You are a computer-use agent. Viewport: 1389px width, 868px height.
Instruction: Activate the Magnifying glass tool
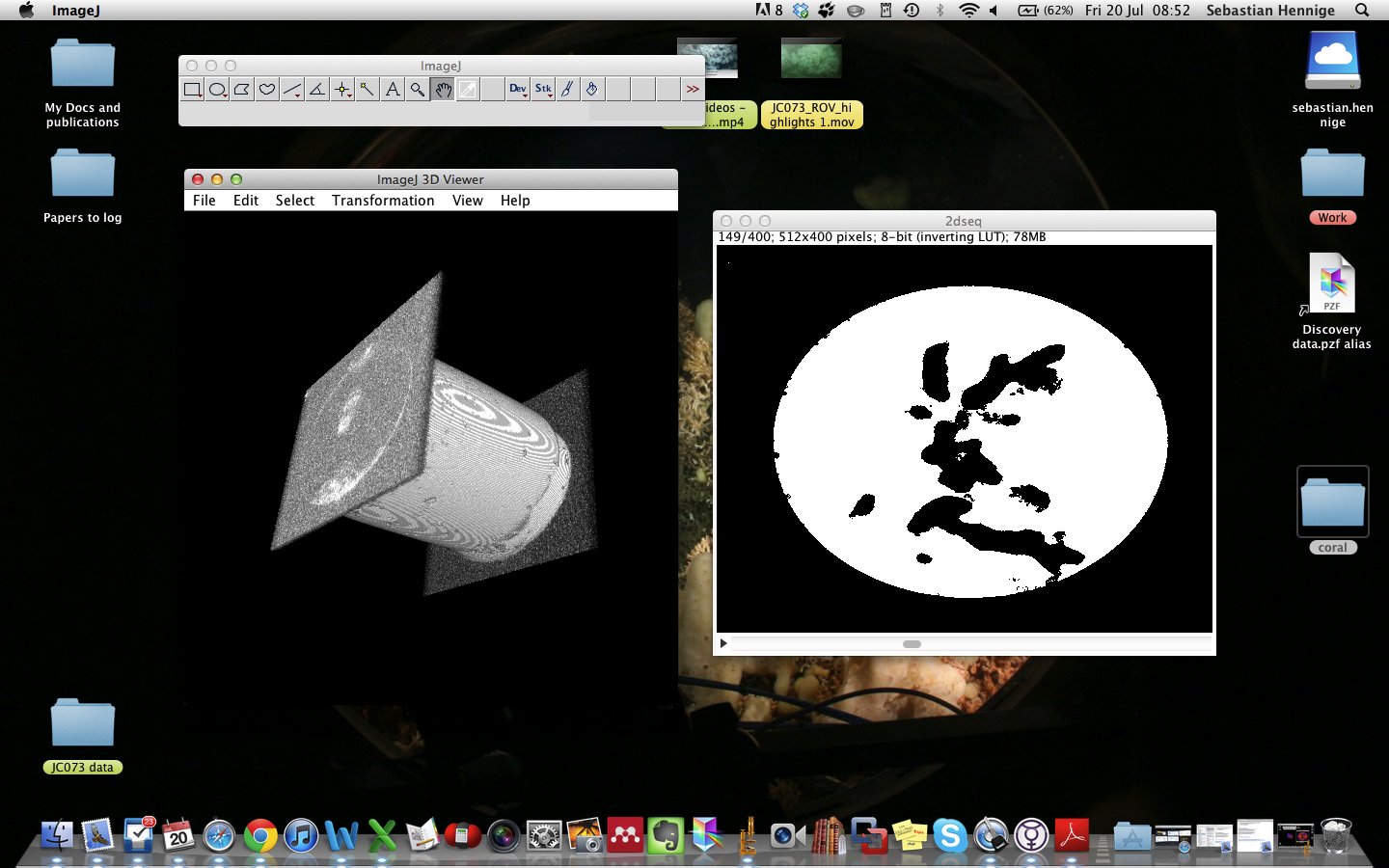[418, 90]
